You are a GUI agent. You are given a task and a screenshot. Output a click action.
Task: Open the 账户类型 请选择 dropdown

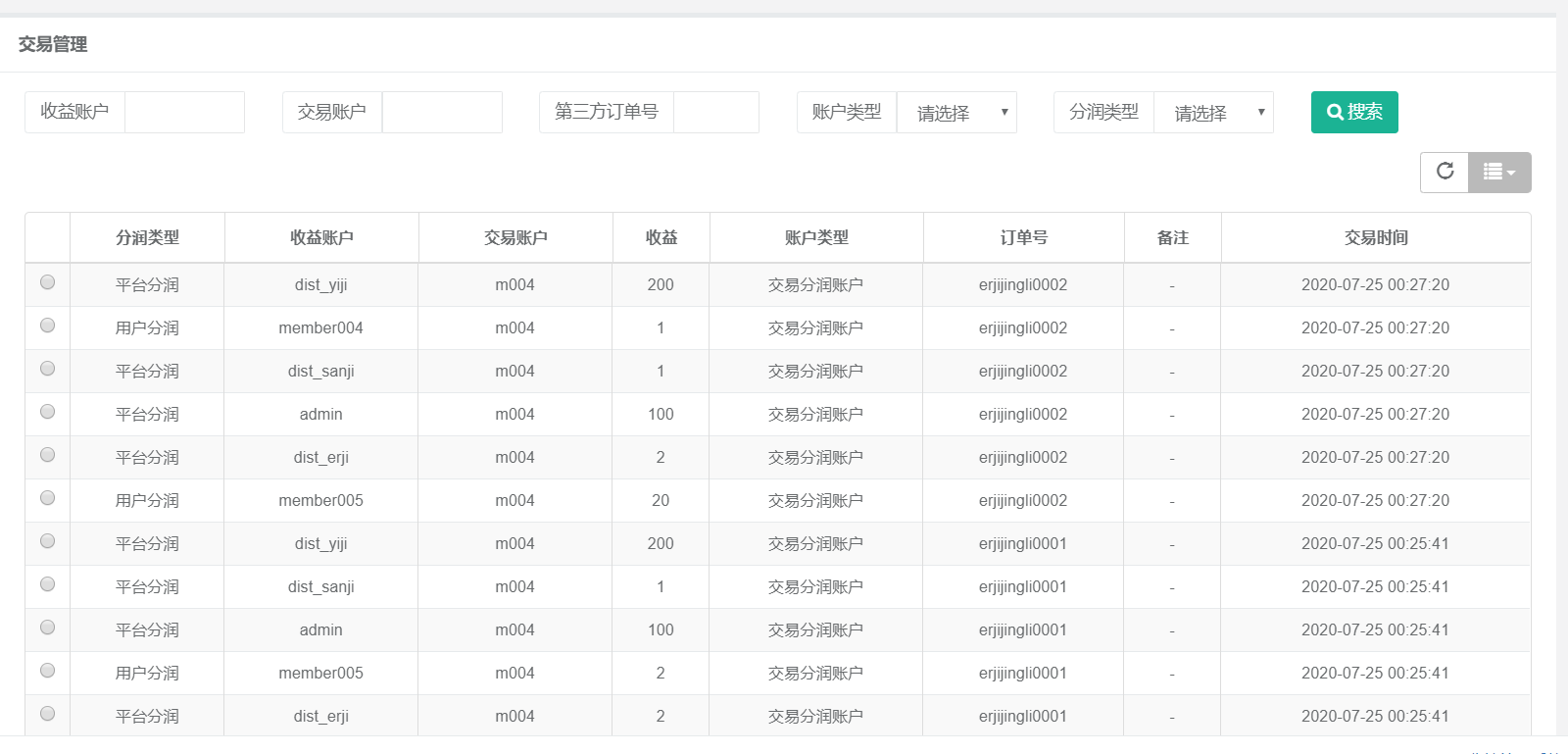pos(956,112)
